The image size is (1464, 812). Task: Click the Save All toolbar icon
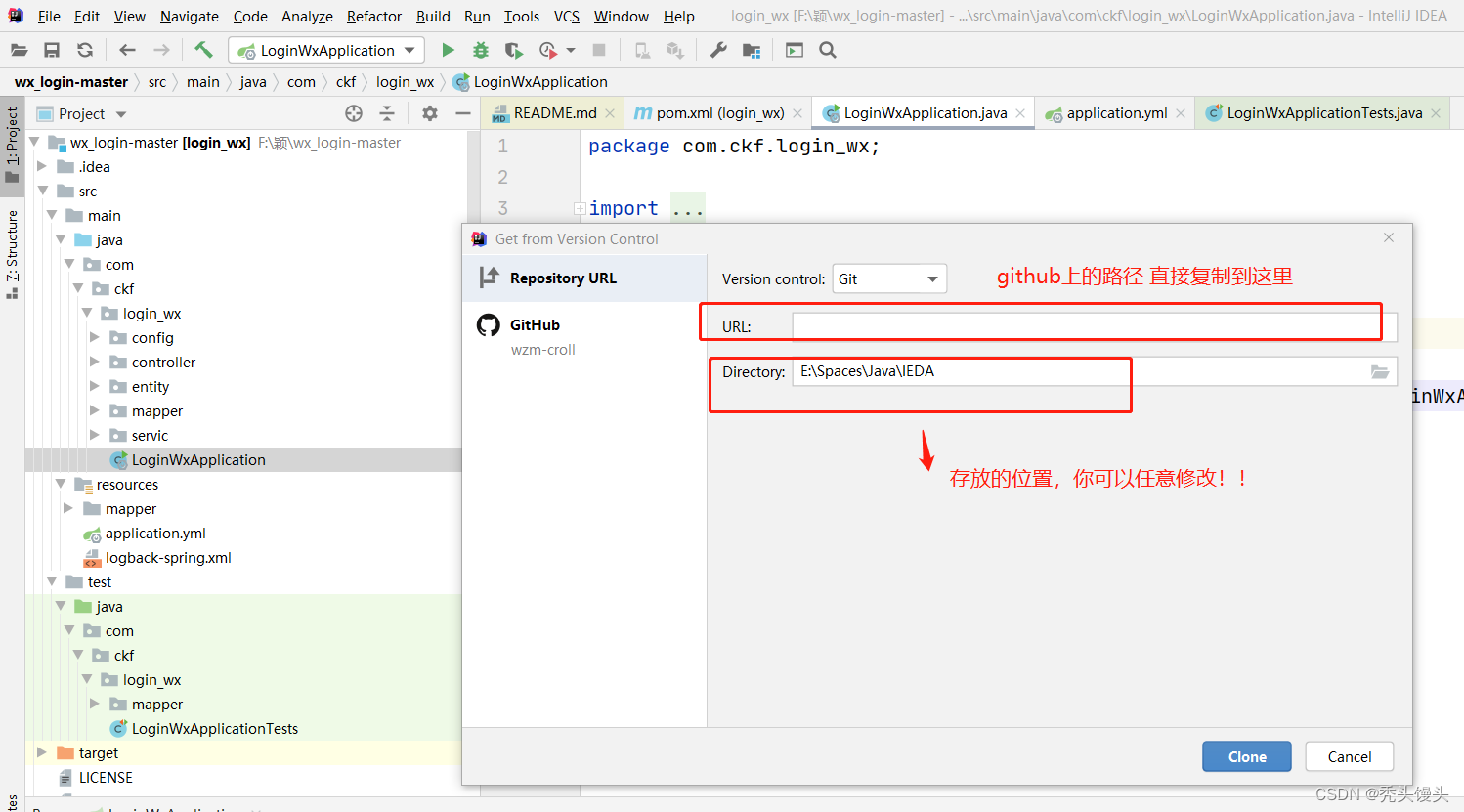[x=52, y=50]
